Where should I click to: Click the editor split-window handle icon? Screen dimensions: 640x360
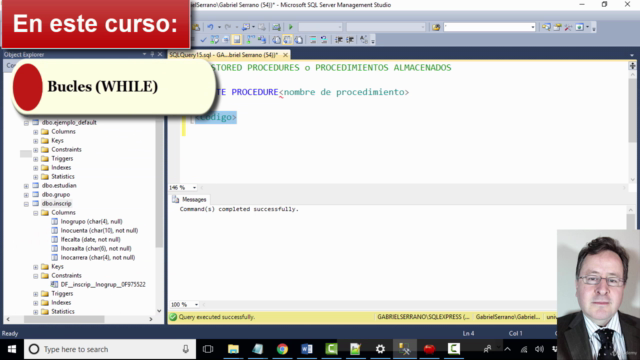click(x=632, y=66)
